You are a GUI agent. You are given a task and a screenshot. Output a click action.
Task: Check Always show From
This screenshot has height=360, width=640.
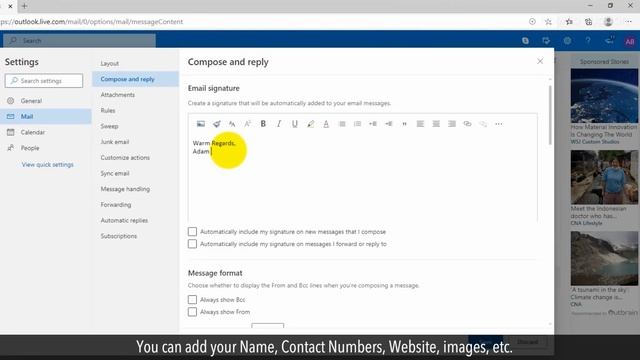pyautogui.click(x=192, y=312)
